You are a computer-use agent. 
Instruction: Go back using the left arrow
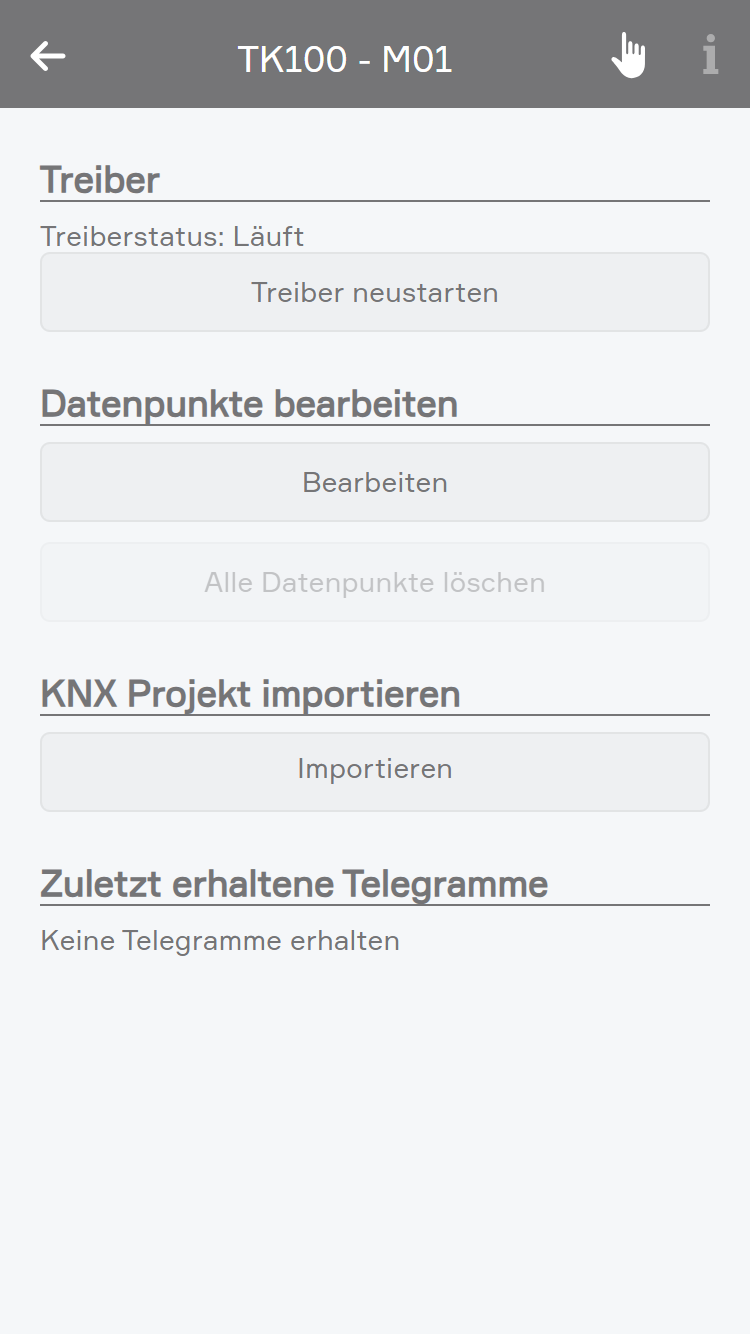pos(48,56)
